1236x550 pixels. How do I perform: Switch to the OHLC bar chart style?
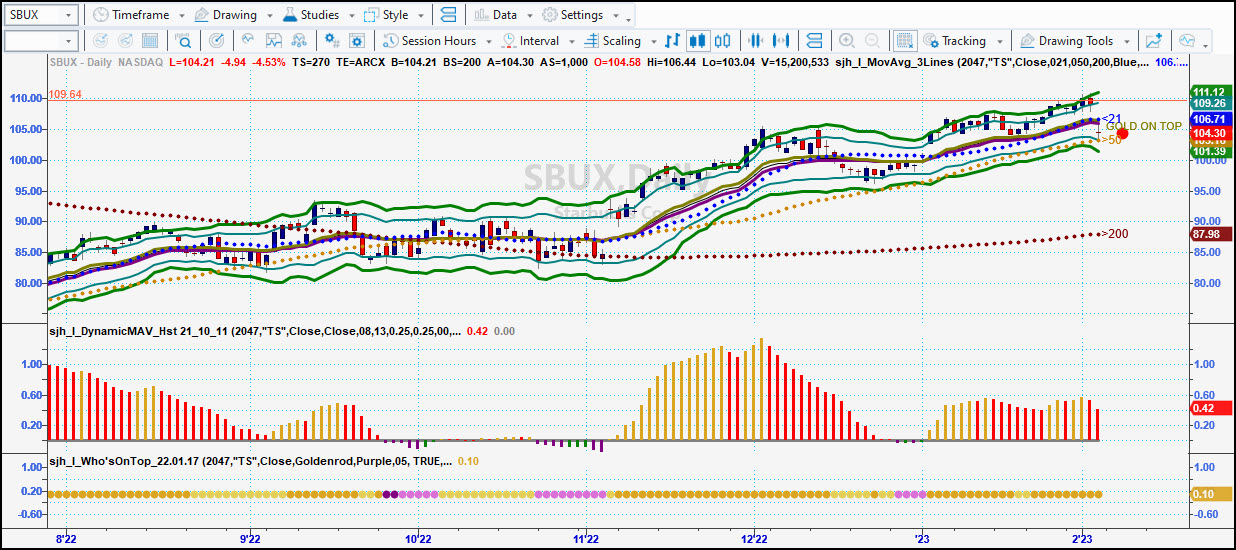[x=673, y=41]
